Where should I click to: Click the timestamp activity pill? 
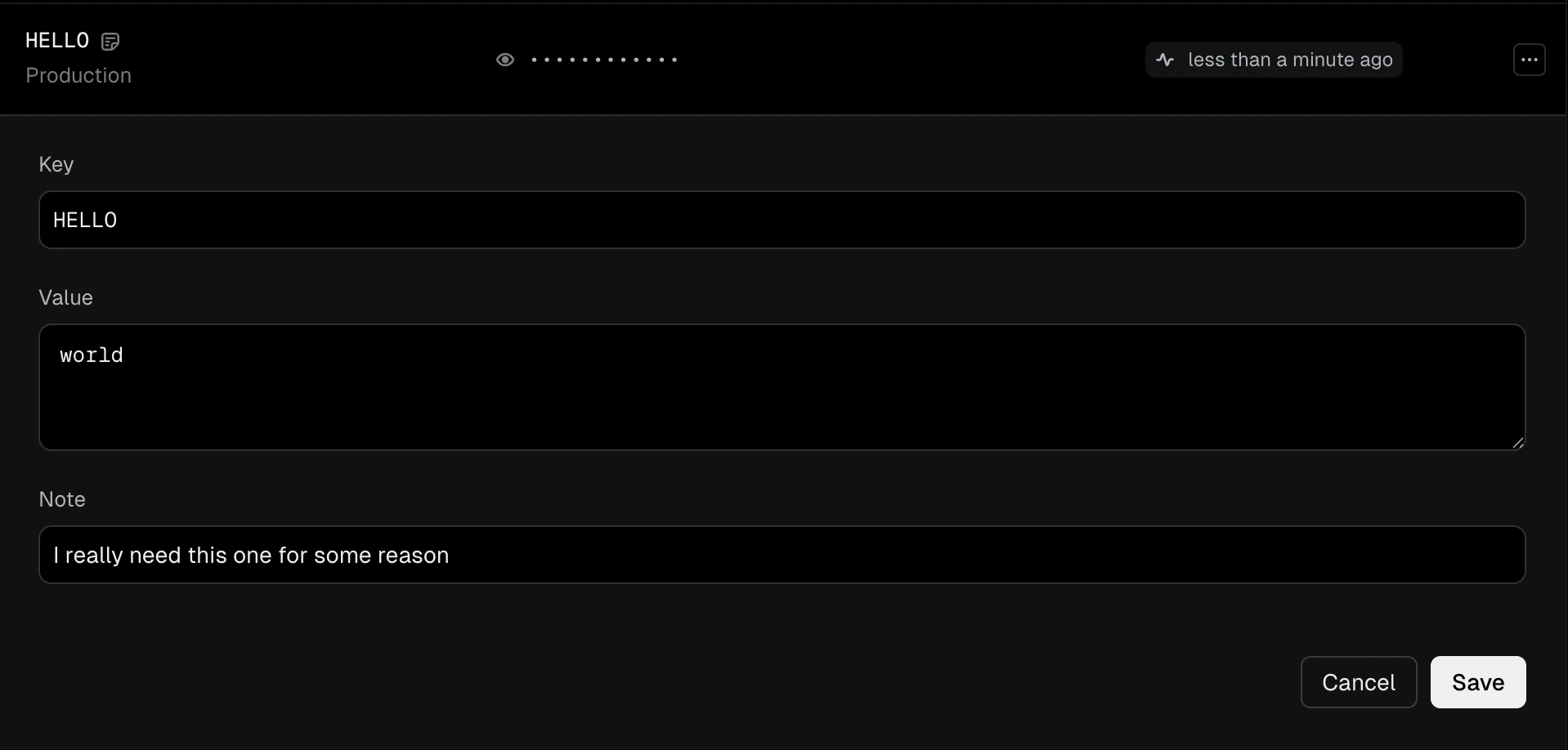1274,59
